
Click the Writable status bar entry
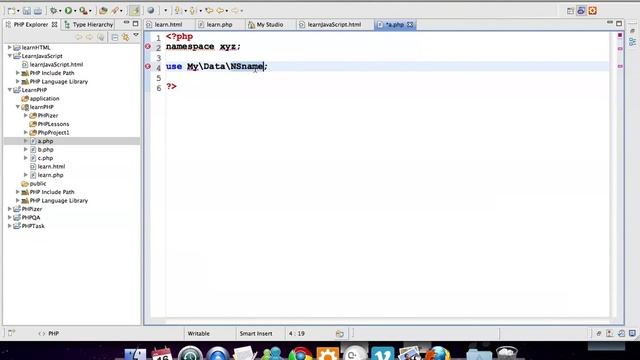point(199,333)
